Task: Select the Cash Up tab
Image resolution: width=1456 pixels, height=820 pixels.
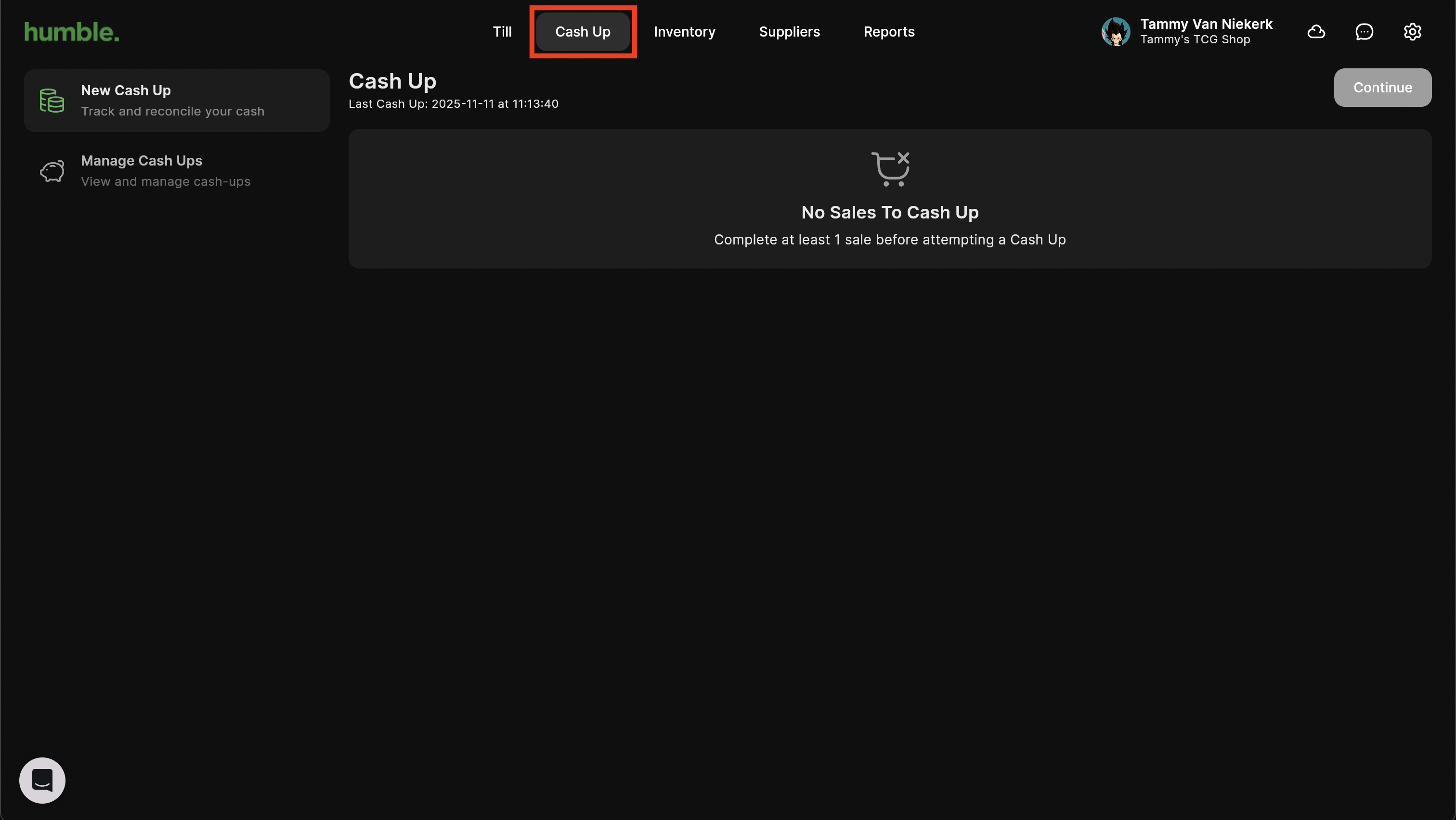Action: coord(583,32)
